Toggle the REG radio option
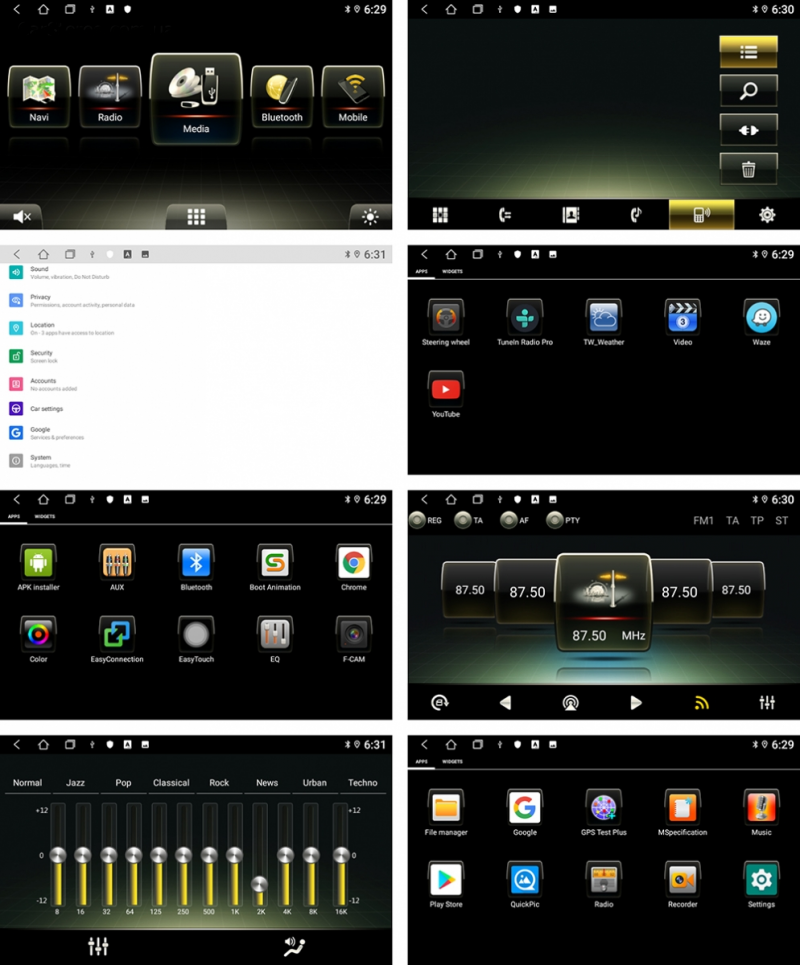Image resolution: width=800 pixels, height=965 pixels. click(418, 520)
